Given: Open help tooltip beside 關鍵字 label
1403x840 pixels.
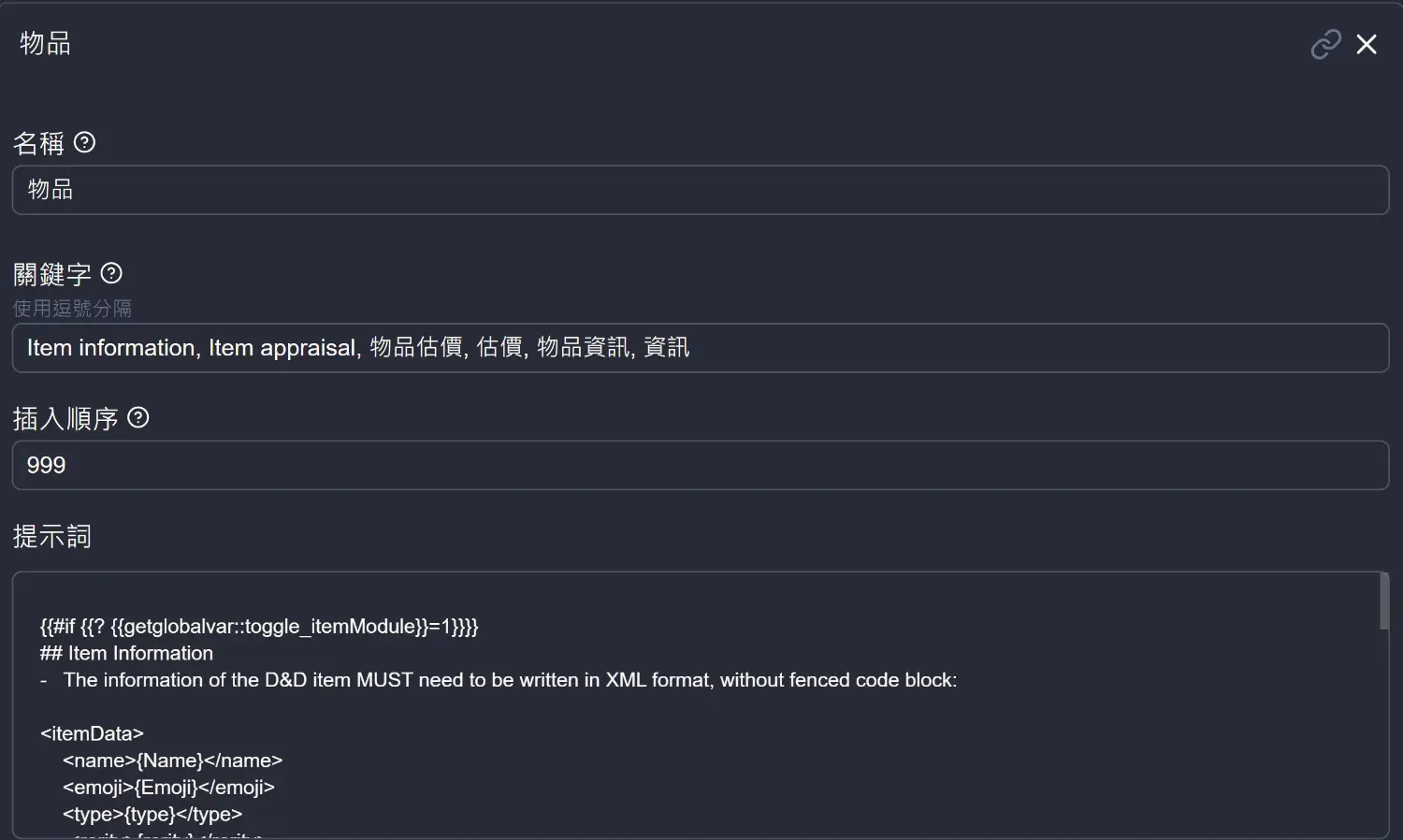Looking at the screenshot, I should coord(111,273).
